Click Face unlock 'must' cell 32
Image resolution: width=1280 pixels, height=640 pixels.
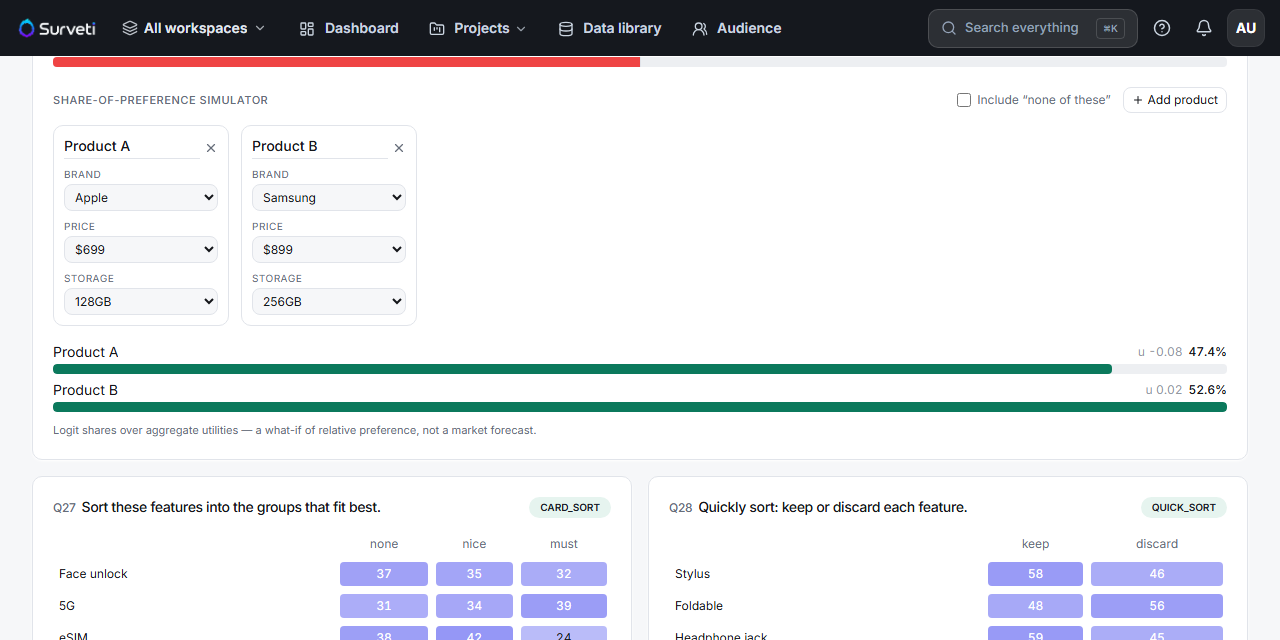[564, 574]
